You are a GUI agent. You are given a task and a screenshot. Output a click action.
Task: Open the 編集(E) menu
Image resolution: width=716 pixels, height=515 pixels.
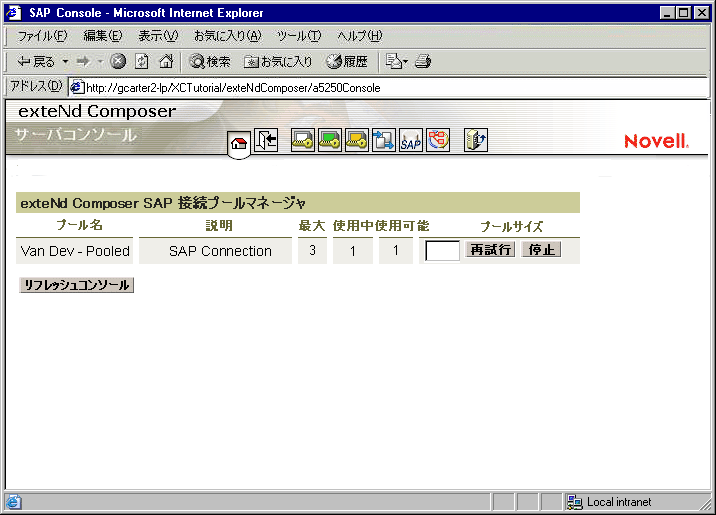pos(103,36)
